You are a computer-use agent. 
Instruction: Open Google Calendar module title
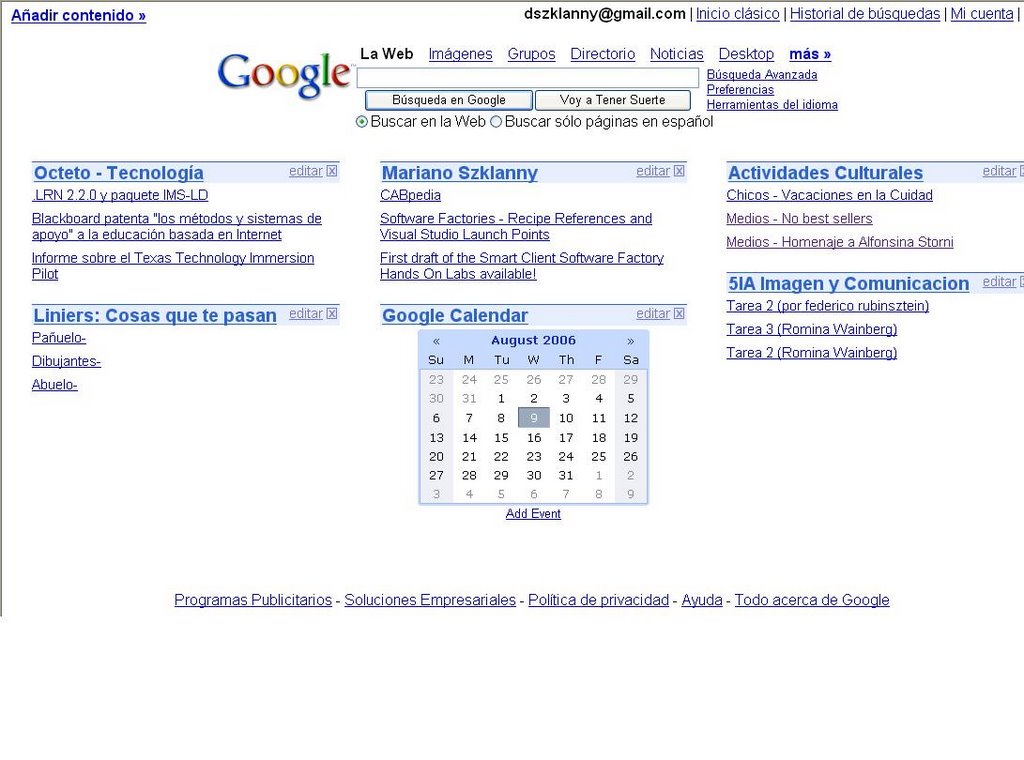455,316
